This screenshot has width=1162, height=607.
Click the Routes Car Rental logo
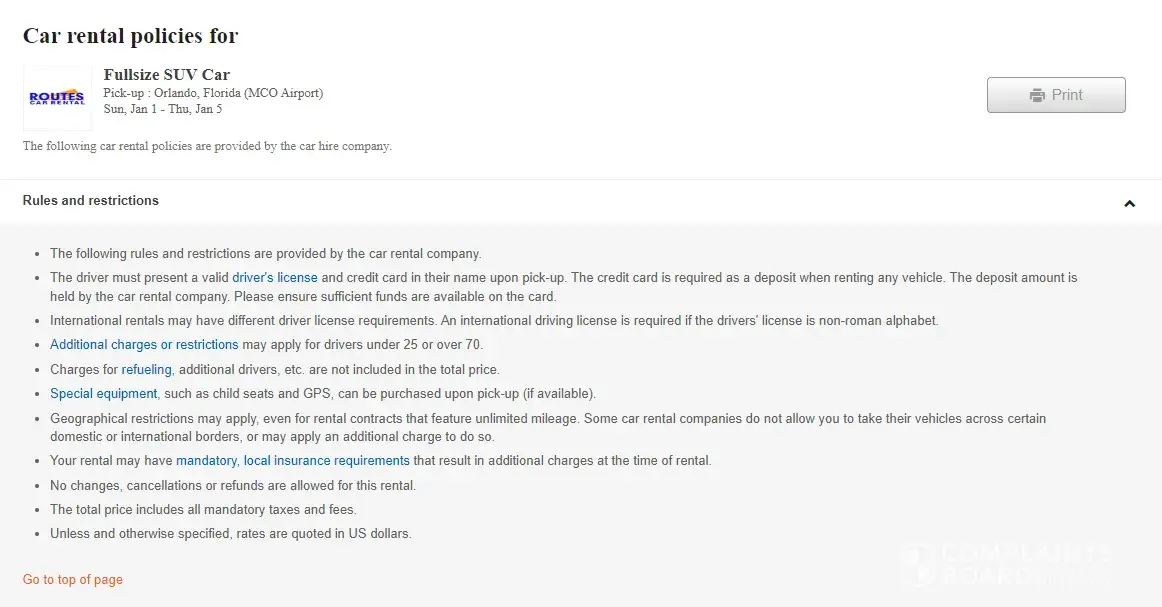57,98
